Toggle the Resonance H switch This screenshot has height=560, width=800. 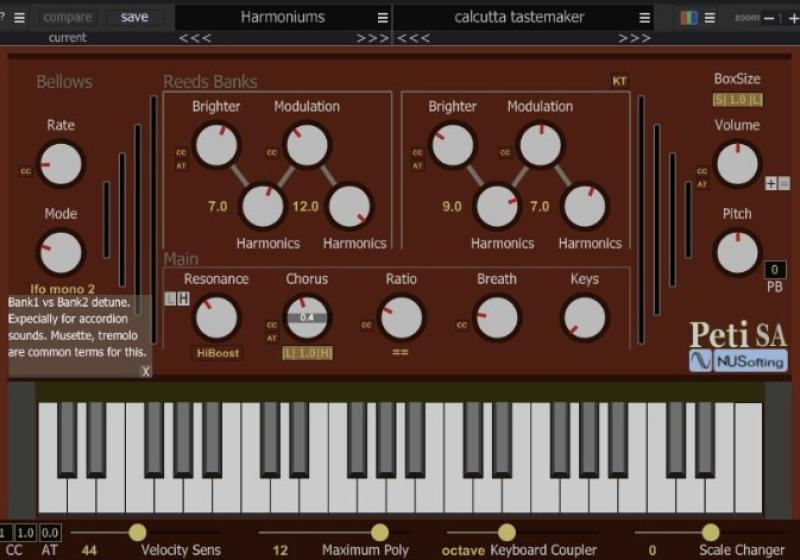tap(183, 299)
